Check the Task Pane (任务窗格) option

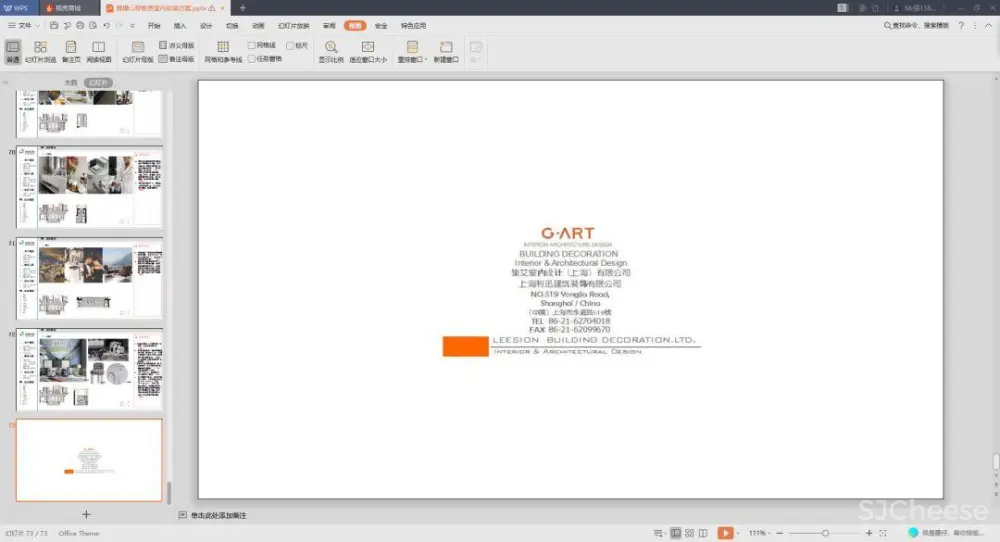[252, 59]
